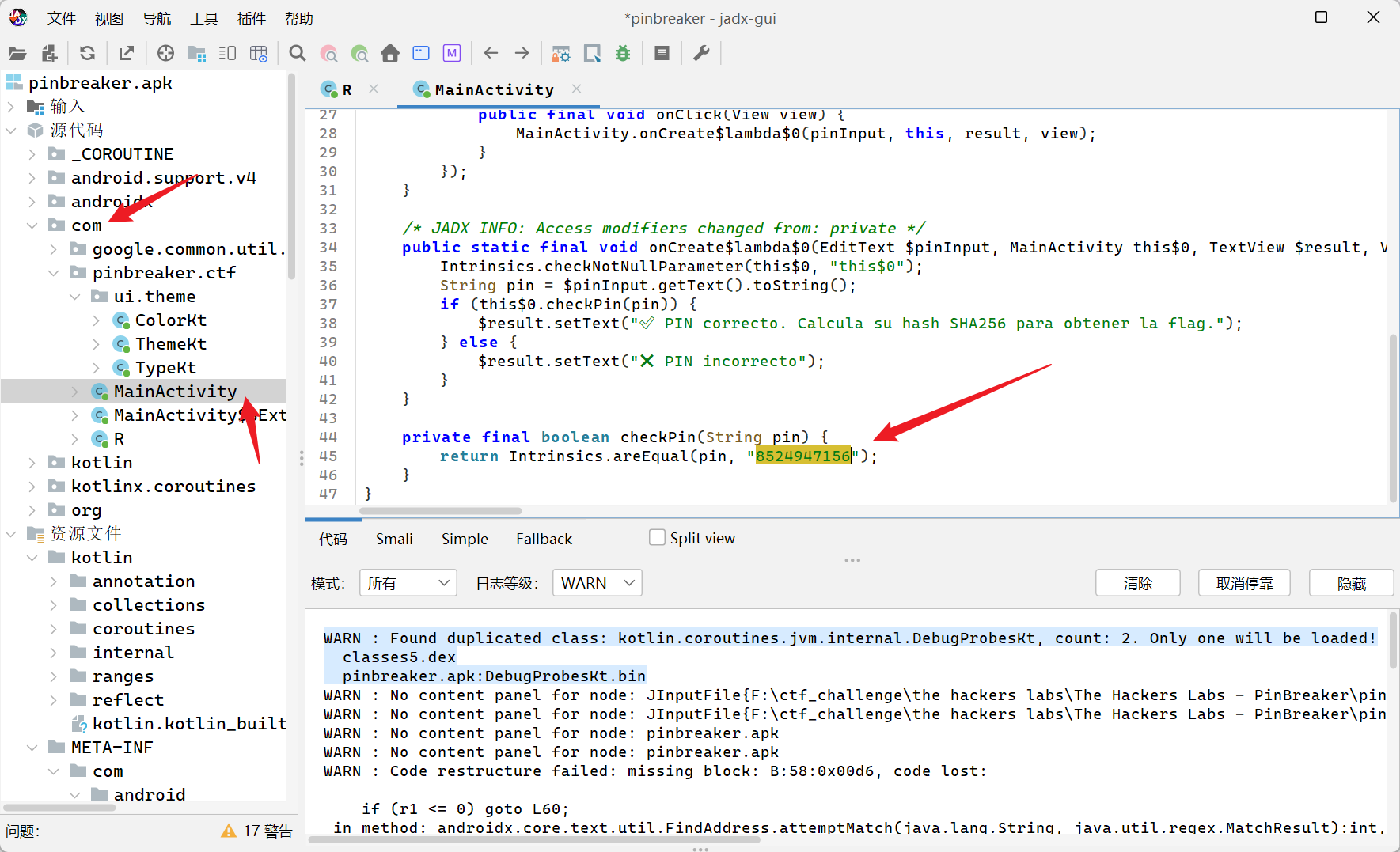Click the green bug debugger icon
Viewport: 1400px width, 852px height.
point(623,53)
